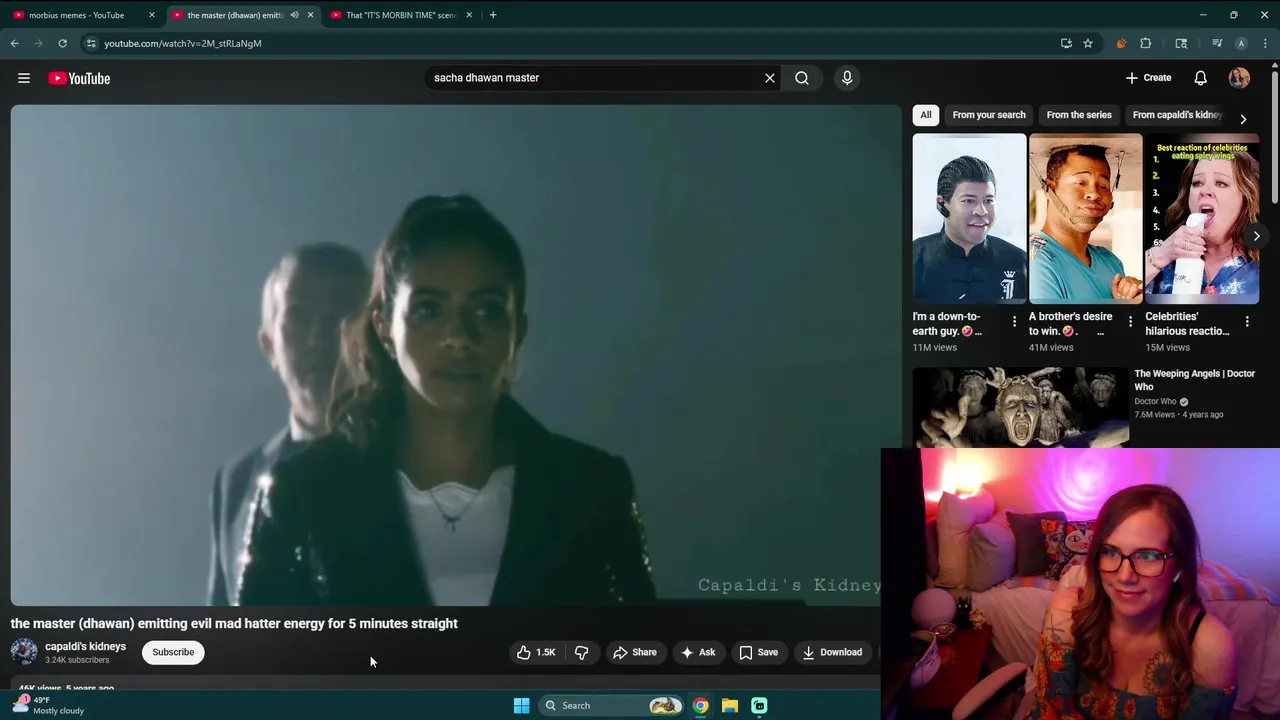The height and width of the screenshot is (720, 1280).
Task: Open 'Celebrities' hilarious reaction' short thumbnail
Action: tap(1202, 218)
